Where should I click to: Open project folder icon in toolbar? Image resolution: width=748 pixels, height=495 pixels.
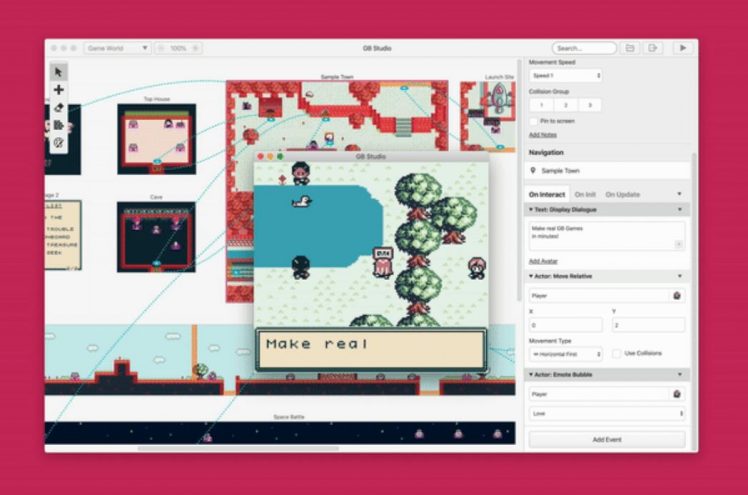[630, 48]
